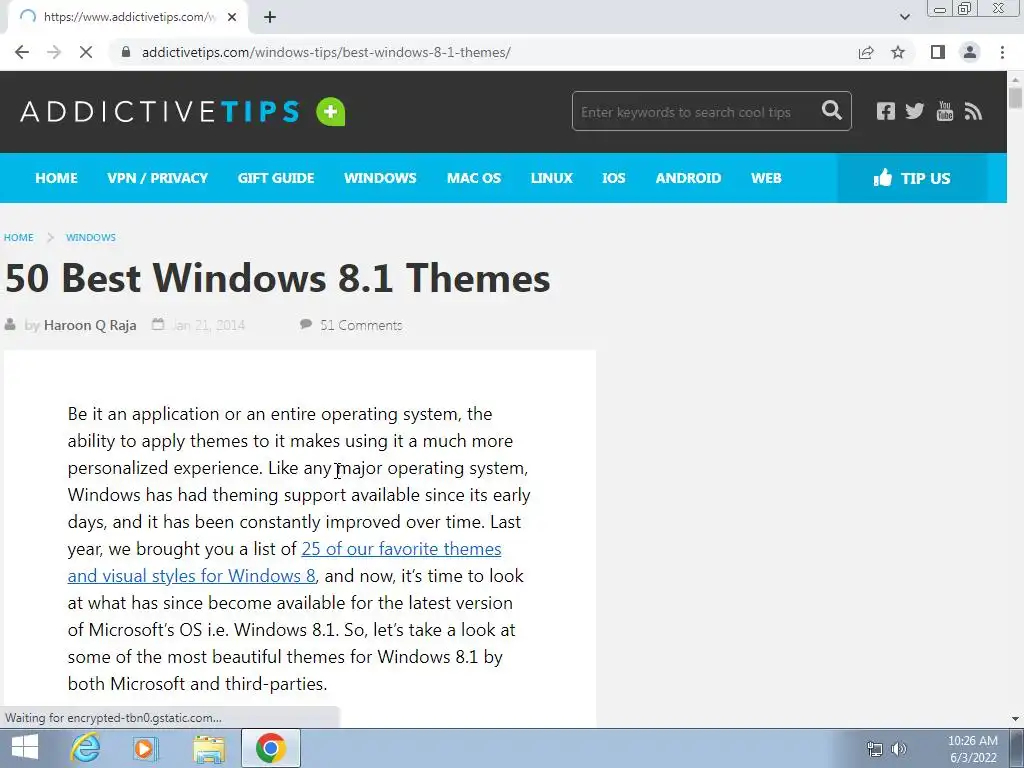
Task: Click the HOME breadcrumb link
Action: [18, 238]
